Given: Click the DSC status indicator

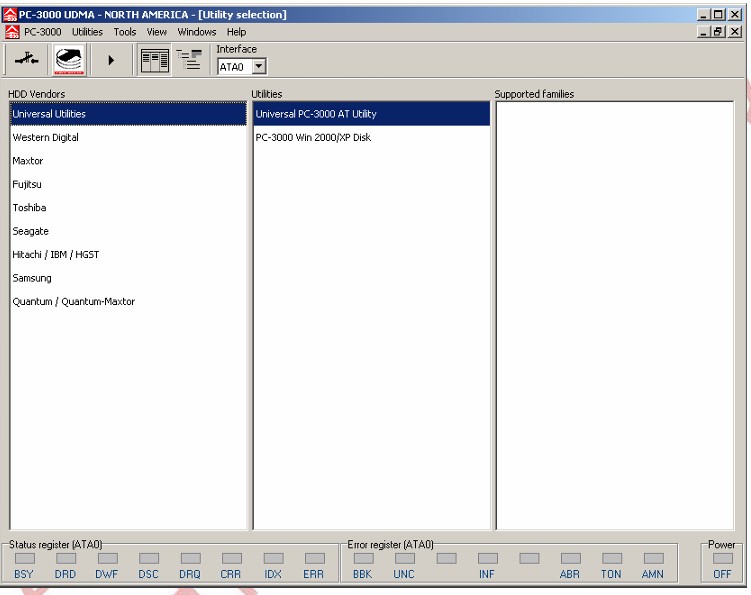Looking at the screenshot, I should pos(149,559).
